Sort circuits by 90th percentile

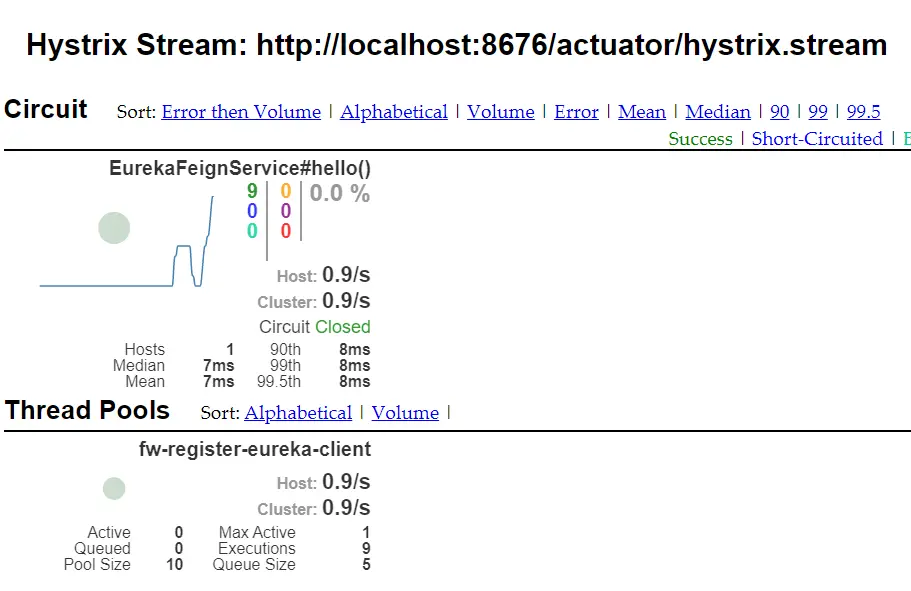(780, 112)
